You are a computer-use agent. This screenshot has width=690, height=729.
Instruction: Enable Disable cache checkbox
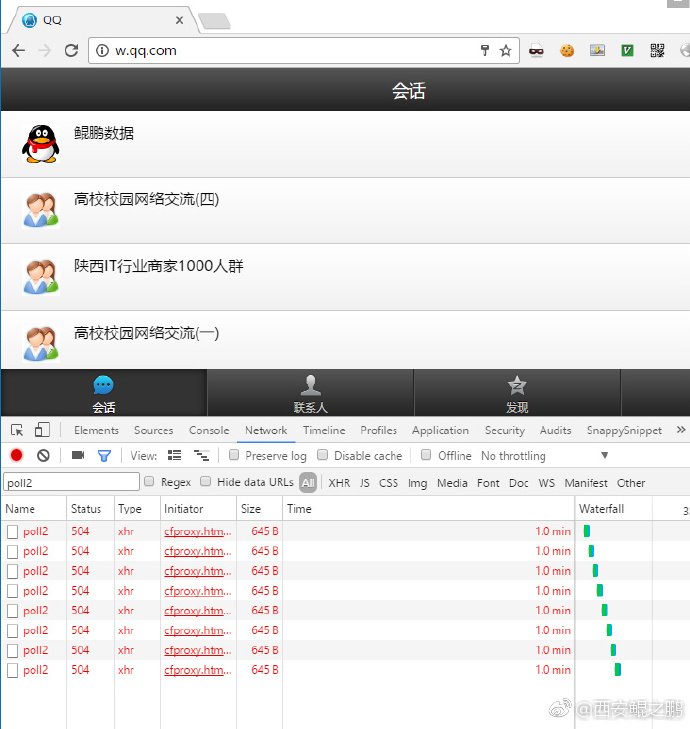(322, 455)
